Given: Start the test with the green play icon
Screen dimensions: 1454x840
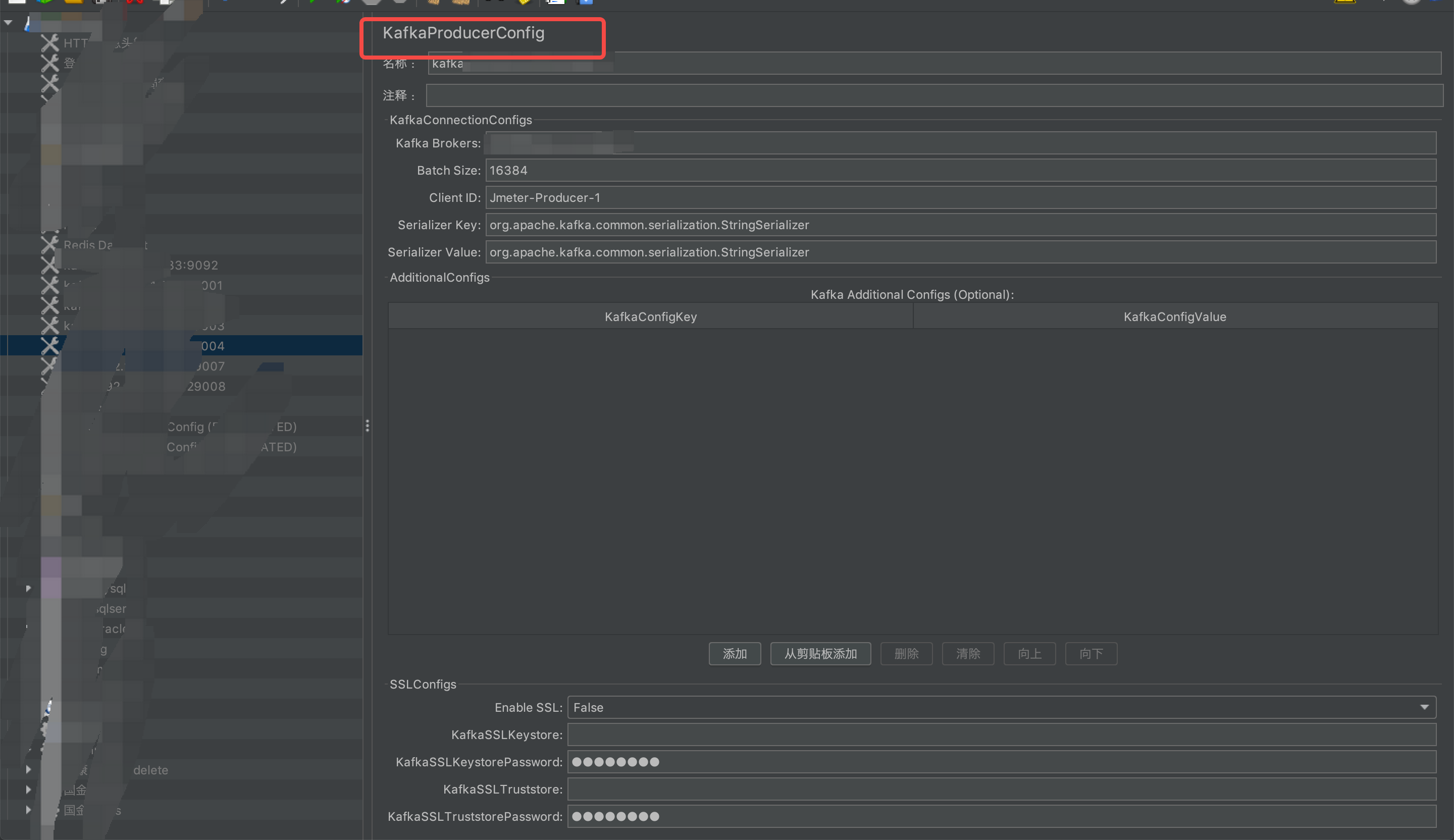Looking at the screenshot, I should pos(313,3).
